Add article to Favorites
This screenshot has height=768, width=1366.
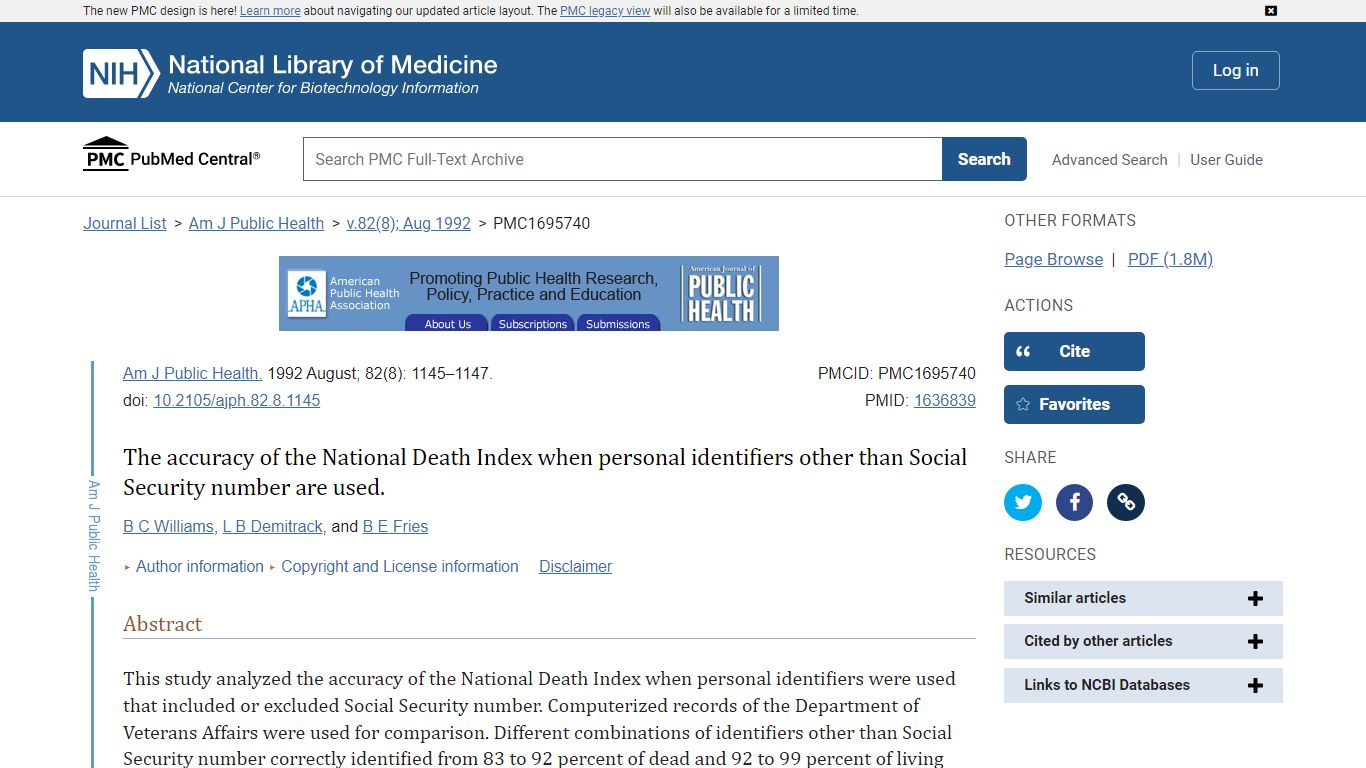(x=1074, y=404)
